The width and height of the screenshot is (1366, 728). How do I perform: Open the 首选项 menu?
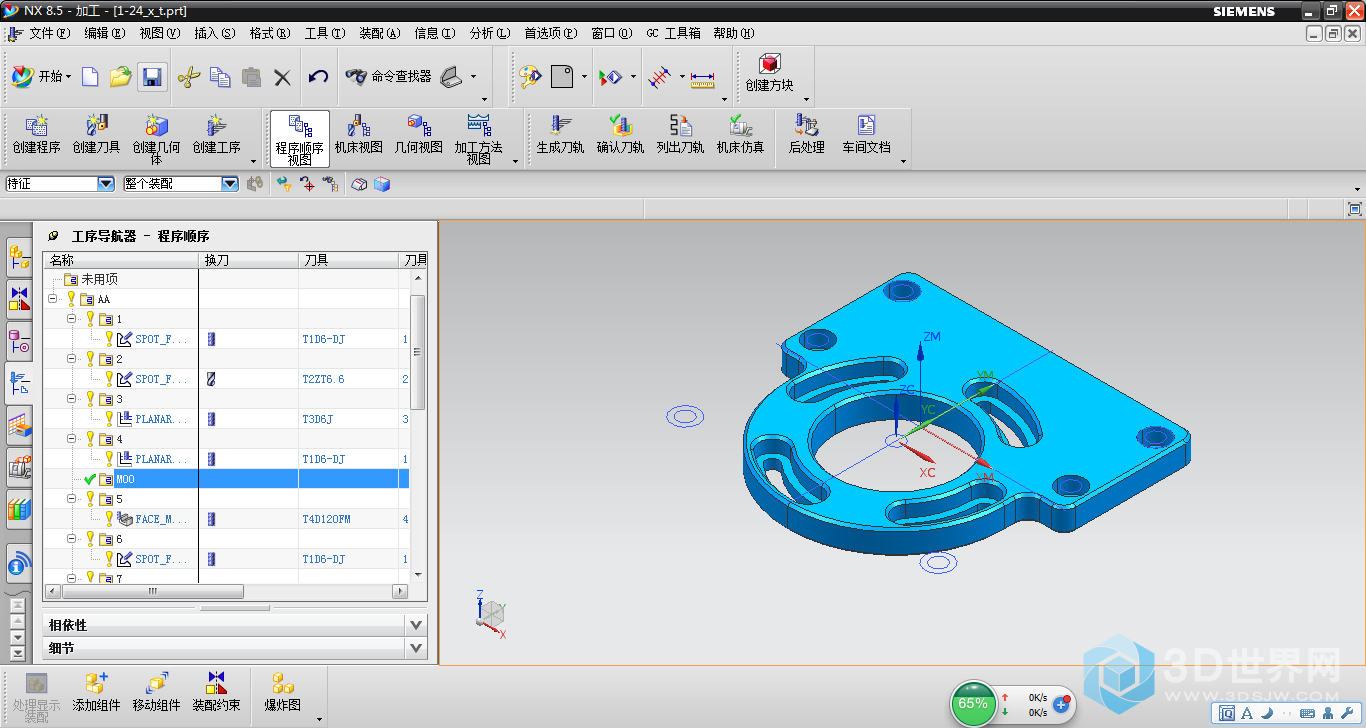pos(550,33)
